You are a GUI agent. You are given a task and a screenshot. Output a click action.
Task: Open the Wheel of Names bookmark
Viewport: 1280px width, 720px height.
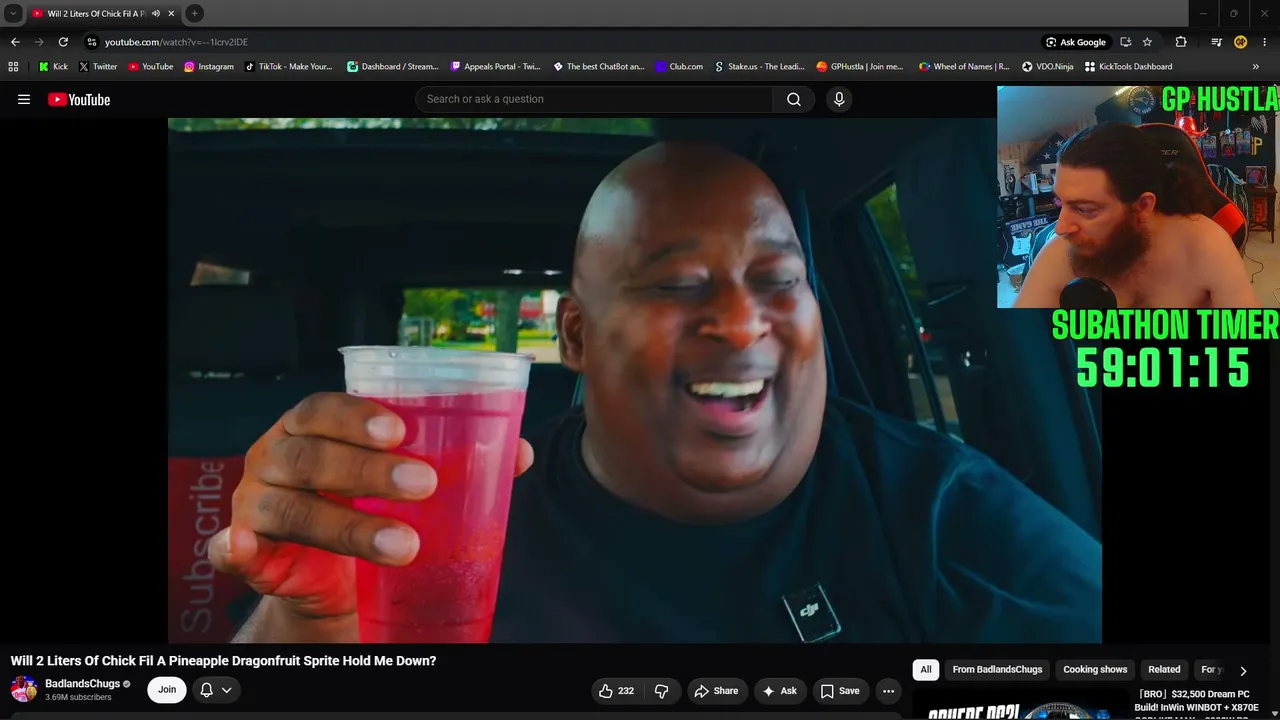(963, 67)
